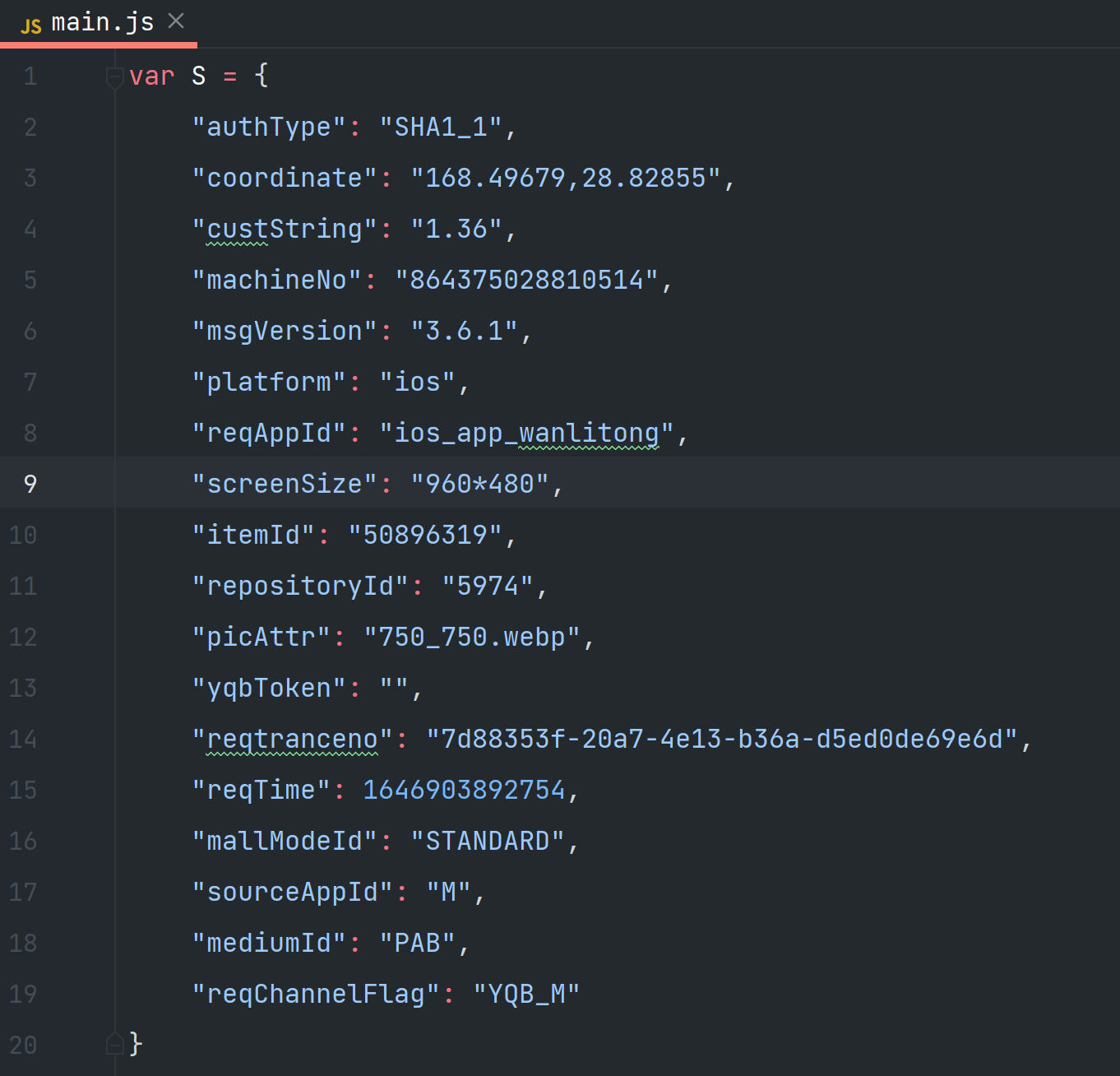Screen dimensions: 1120x1076
Task: Click the "5974" value
Action: click(488, 587)
